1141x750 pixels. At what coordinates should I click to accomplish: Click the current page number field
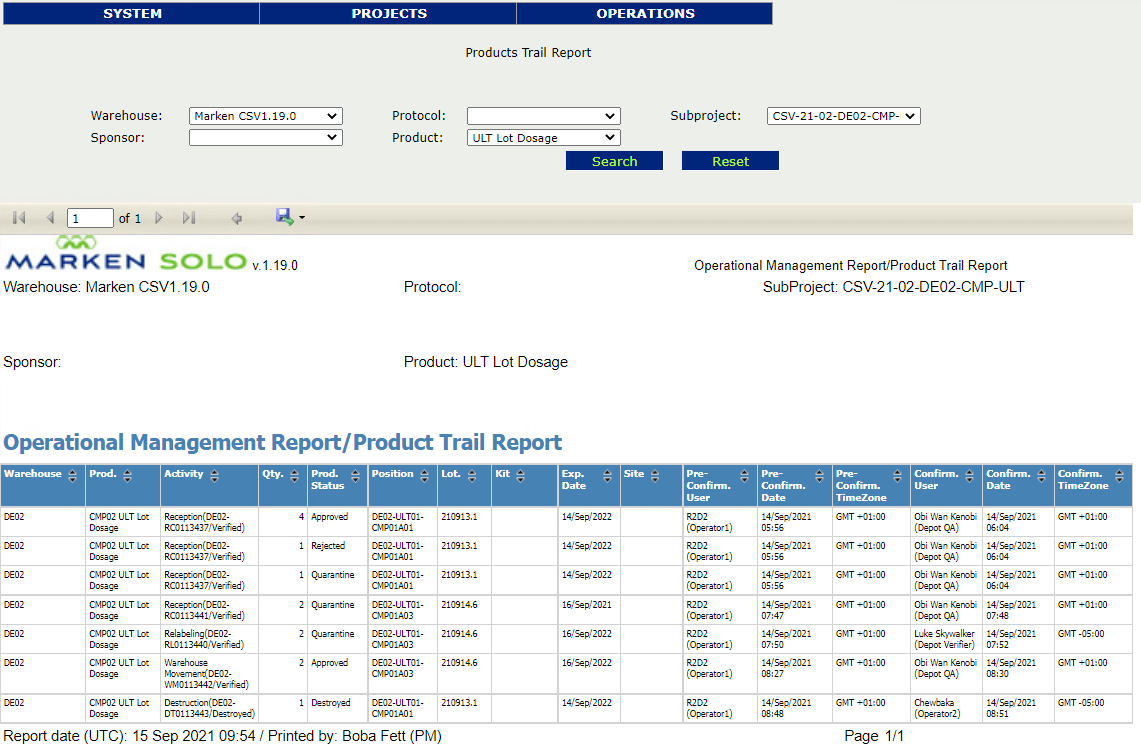click(x=90, y=218)
